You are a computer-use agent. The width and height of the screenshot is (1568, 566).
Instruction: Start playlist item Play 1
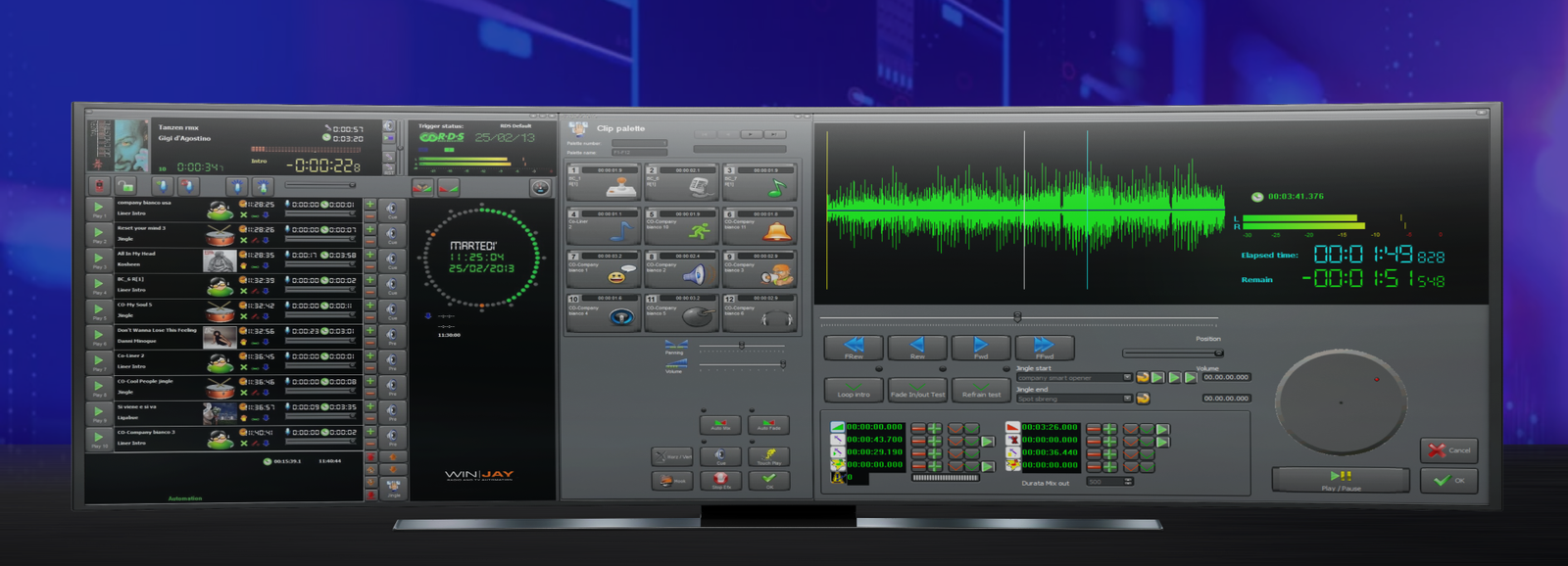(99, 210)
